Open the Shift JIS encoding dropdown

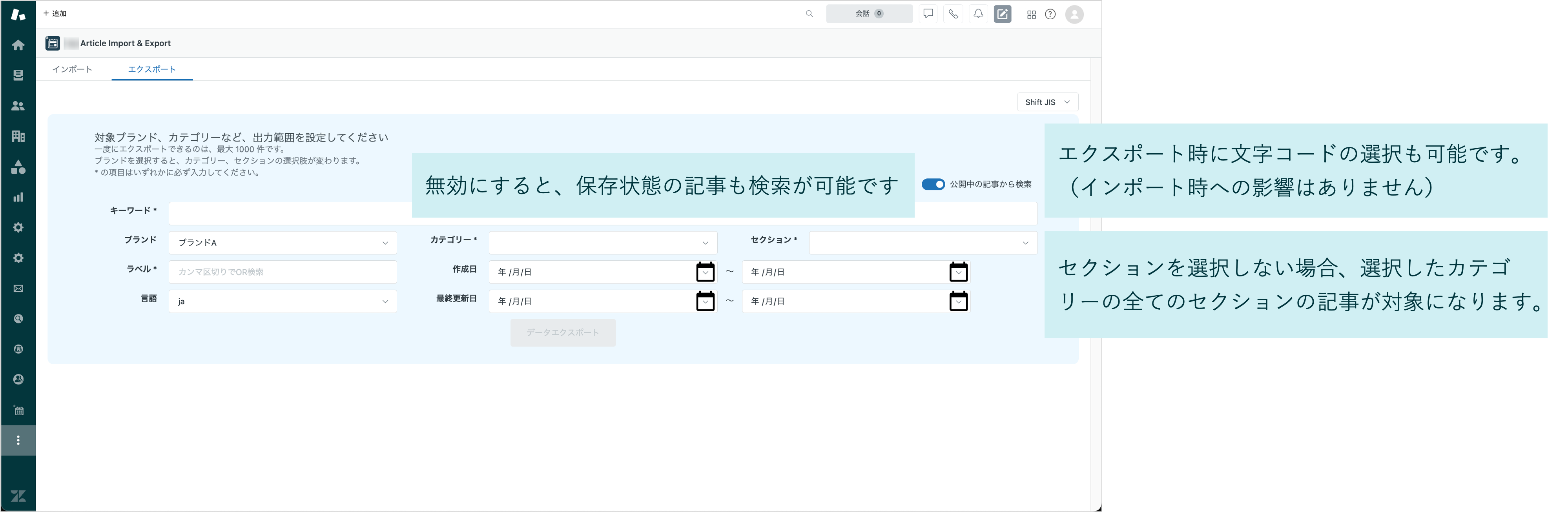[1048, 102]
